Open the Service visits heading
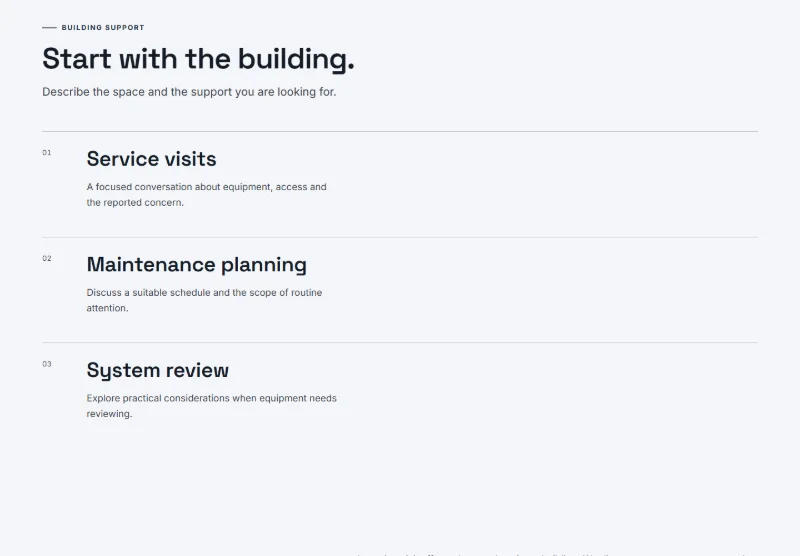This screenshot has height=556, width=800. coord(152,159)
